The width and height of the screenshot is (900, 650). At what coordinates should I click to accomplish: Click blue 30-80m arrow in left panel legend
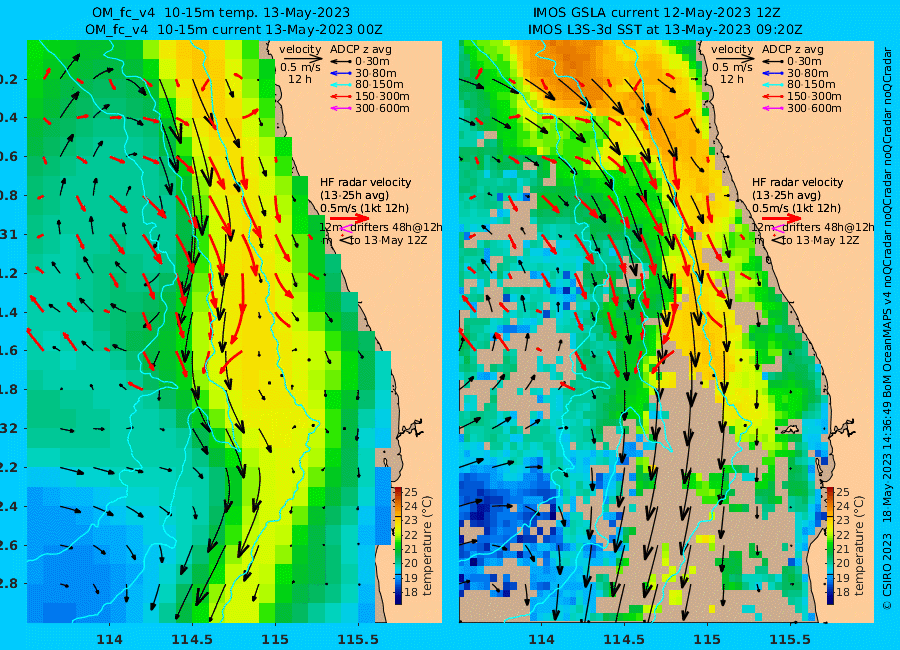[x=341, y=73]
